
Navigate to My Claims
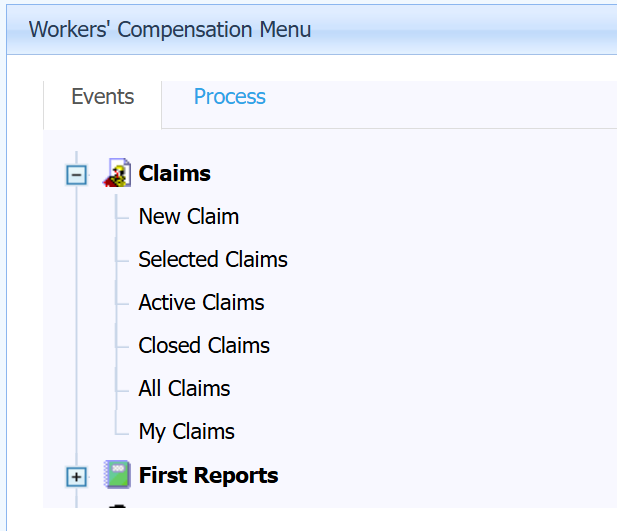click(x=186, y=431)
